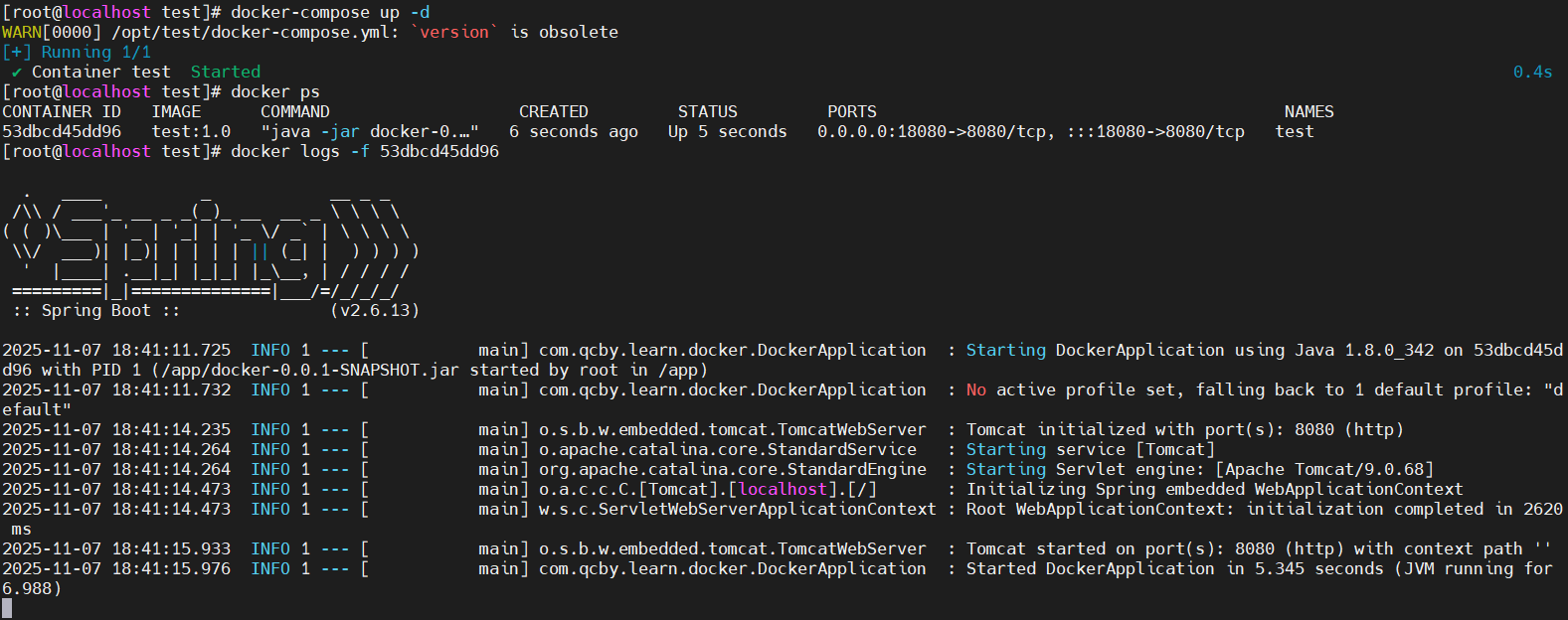The image size is (1568, 620).
Task: Click the '0.4s' elapsed time value
Action: 1532,72
